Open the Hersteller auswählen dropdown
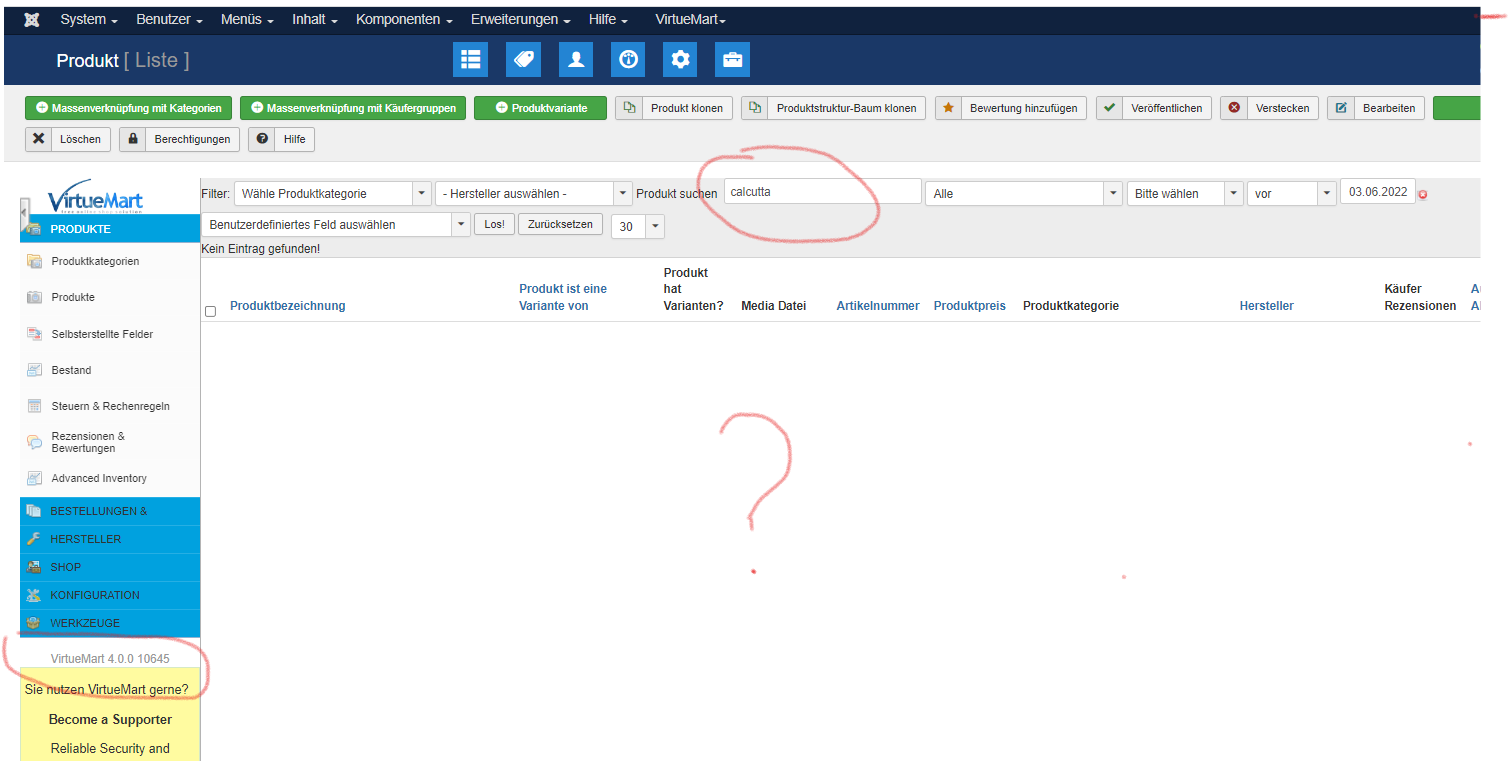The image size is (1510, 761). pyautogui.click(x=534, y=194)
